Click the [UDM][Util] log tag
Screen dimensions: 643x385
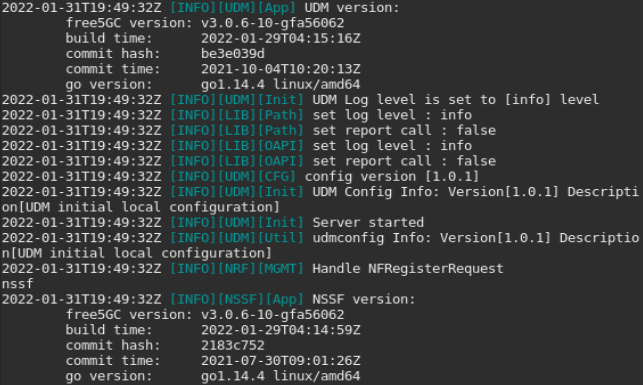coord(261,238)
